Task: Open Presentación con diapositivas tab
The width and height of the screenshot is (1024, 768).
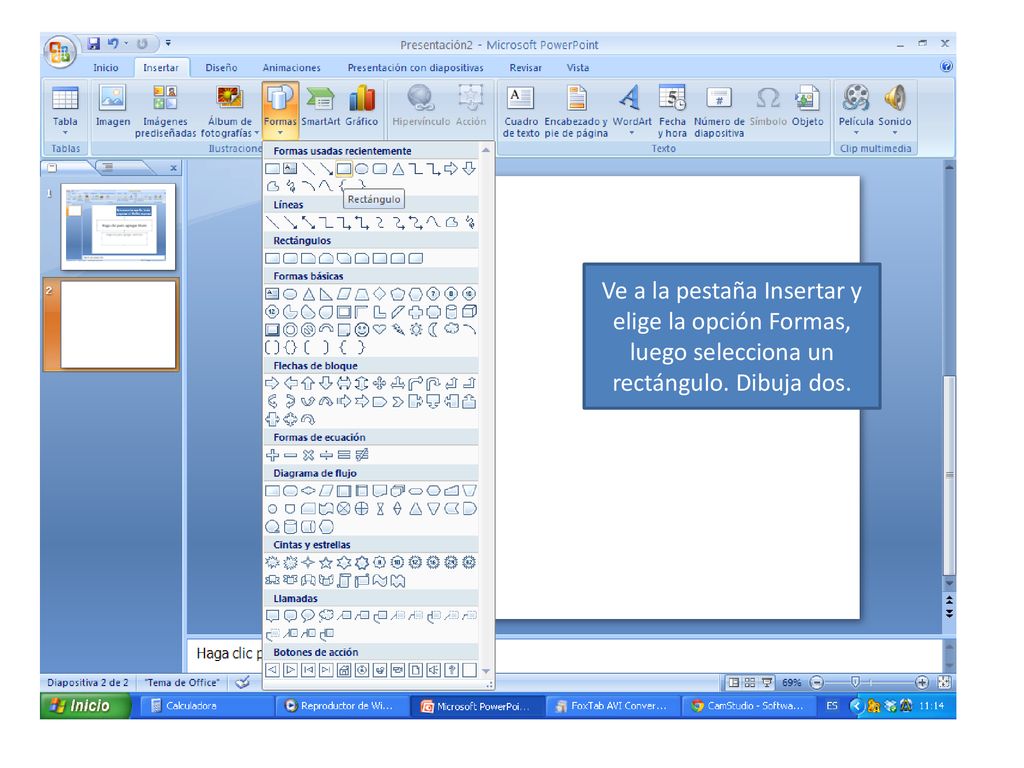Action: [415, 67]
